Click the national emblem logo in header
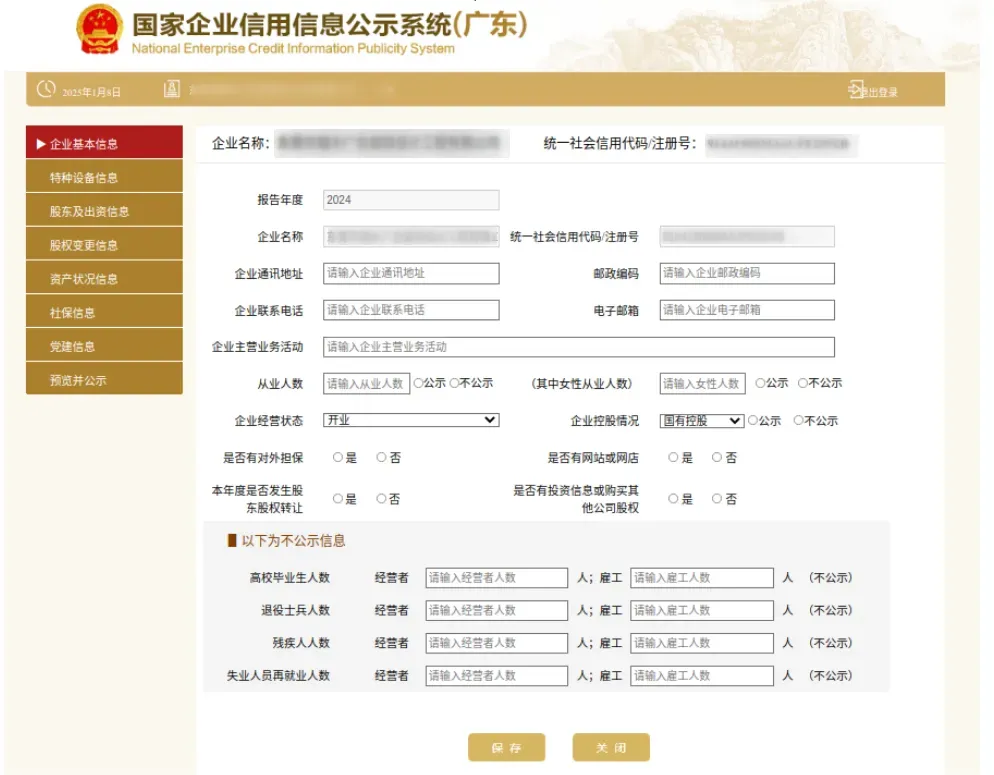 point(99,30)
